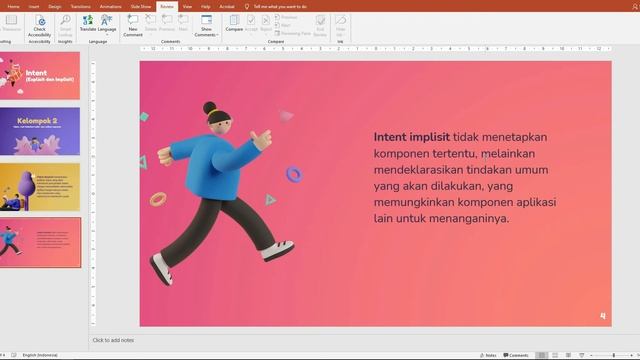Viewport: 640px width, 360px height.
Task: Click the Accept change icon
Action: pos(251,20)
